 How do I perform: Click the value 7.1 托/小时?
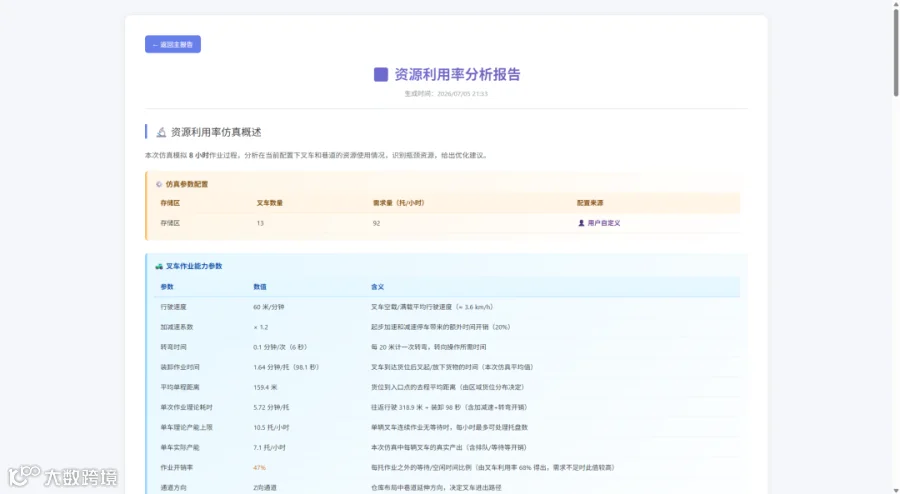pos(269,448)
